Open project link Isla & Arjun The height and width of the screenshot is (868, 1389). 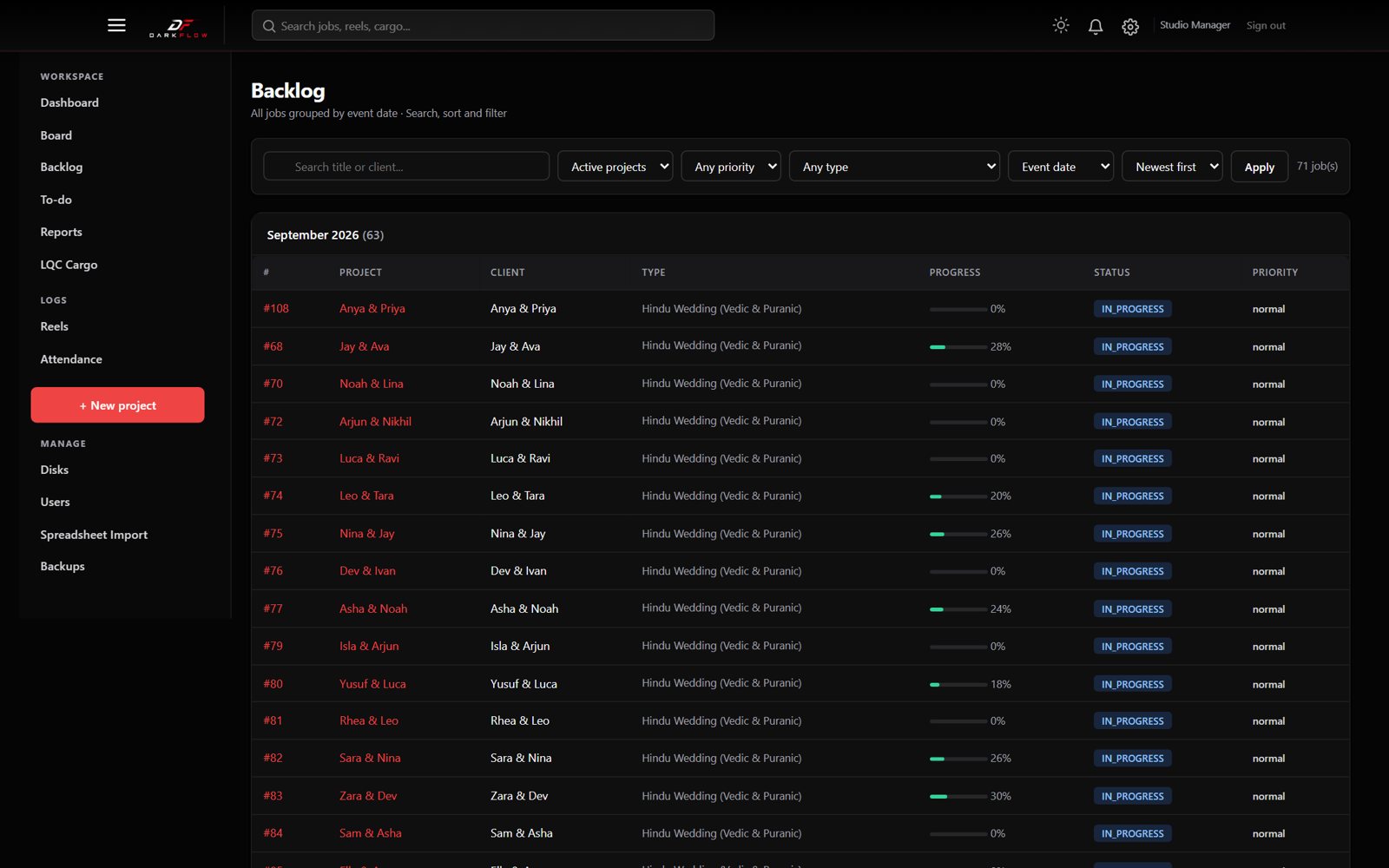coord(369,646)
